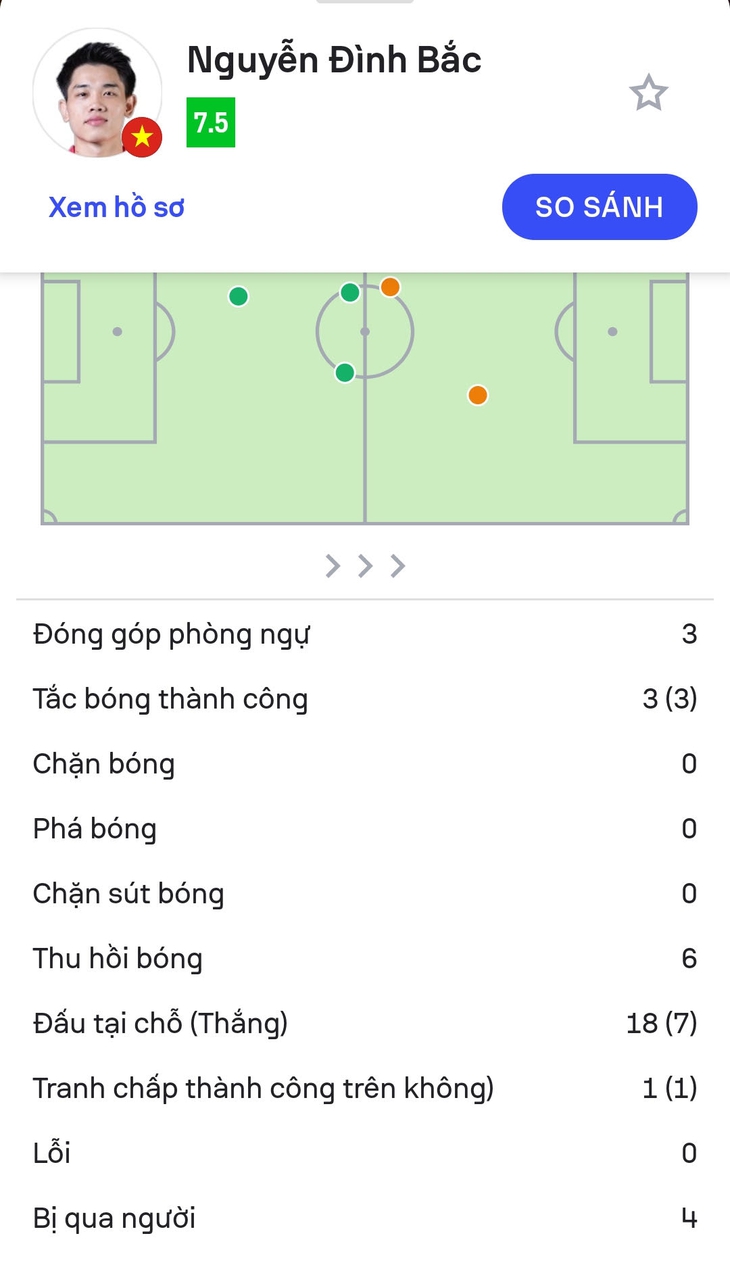
Task: Tap the orange dot near the center circle top
Action: tap(390, 287)
